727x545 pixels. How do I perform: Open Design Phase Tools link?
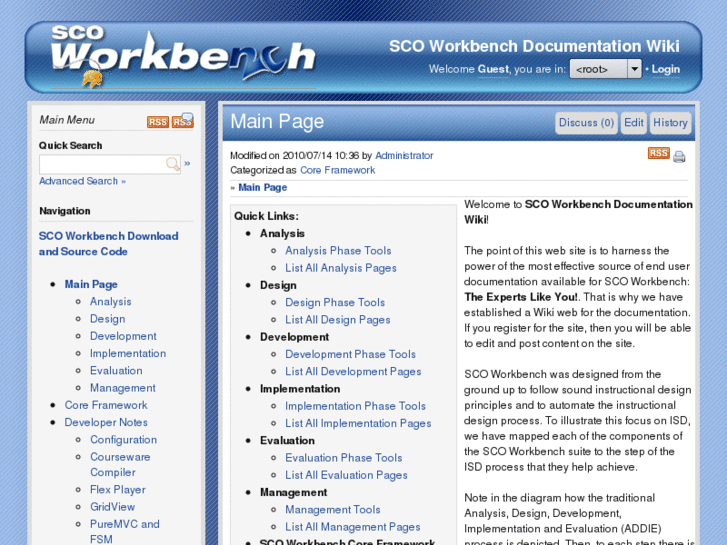(335, 302)
